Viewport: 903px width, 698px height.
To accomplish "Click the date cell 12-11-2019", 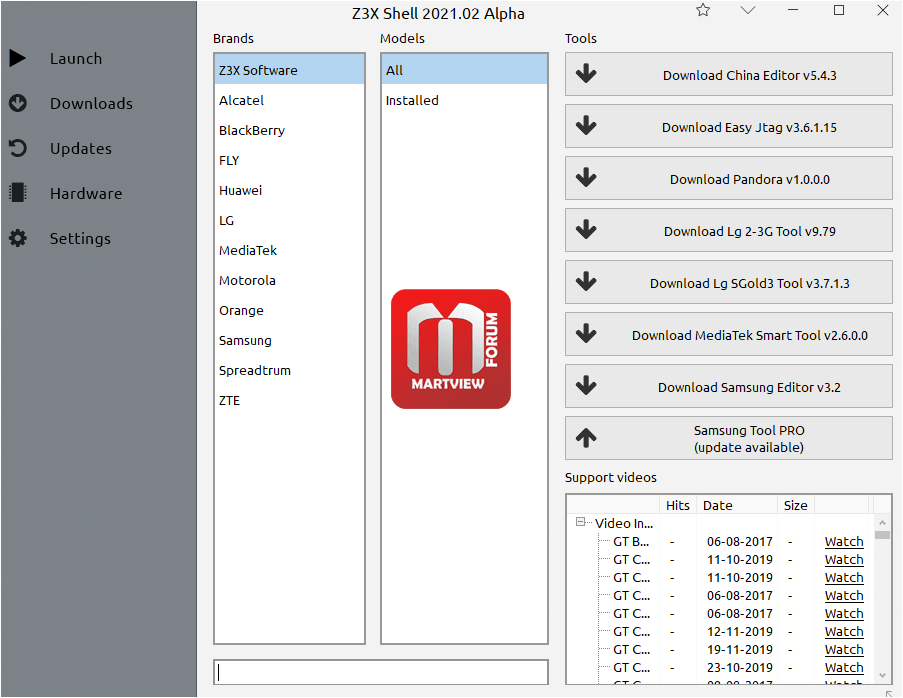I will tap(739, 631).
